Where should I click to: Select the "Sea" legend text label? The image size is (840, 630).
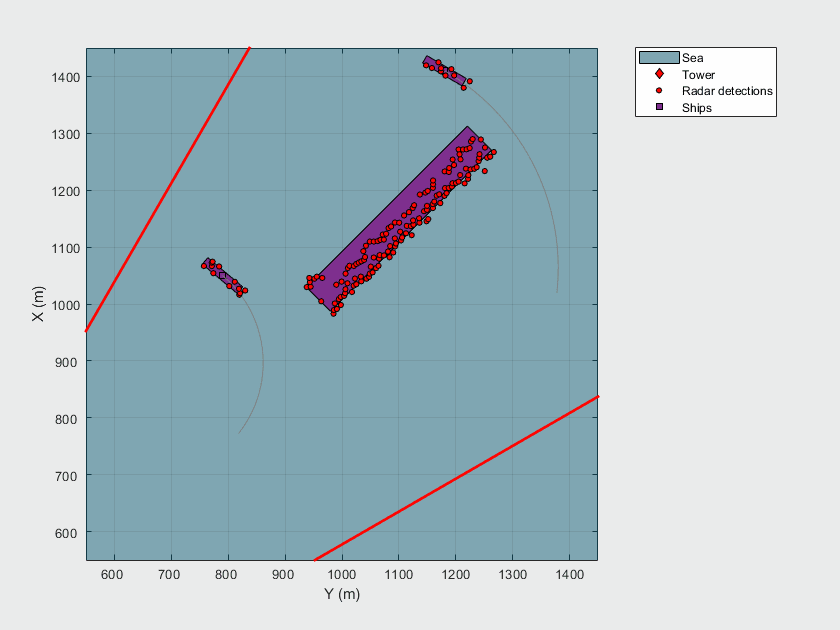point(692,58)
